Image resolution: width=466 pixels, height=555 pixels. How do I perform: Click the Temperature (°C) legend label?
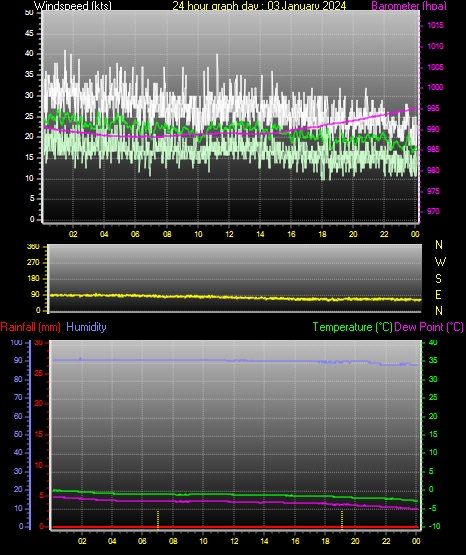point(352,327)
